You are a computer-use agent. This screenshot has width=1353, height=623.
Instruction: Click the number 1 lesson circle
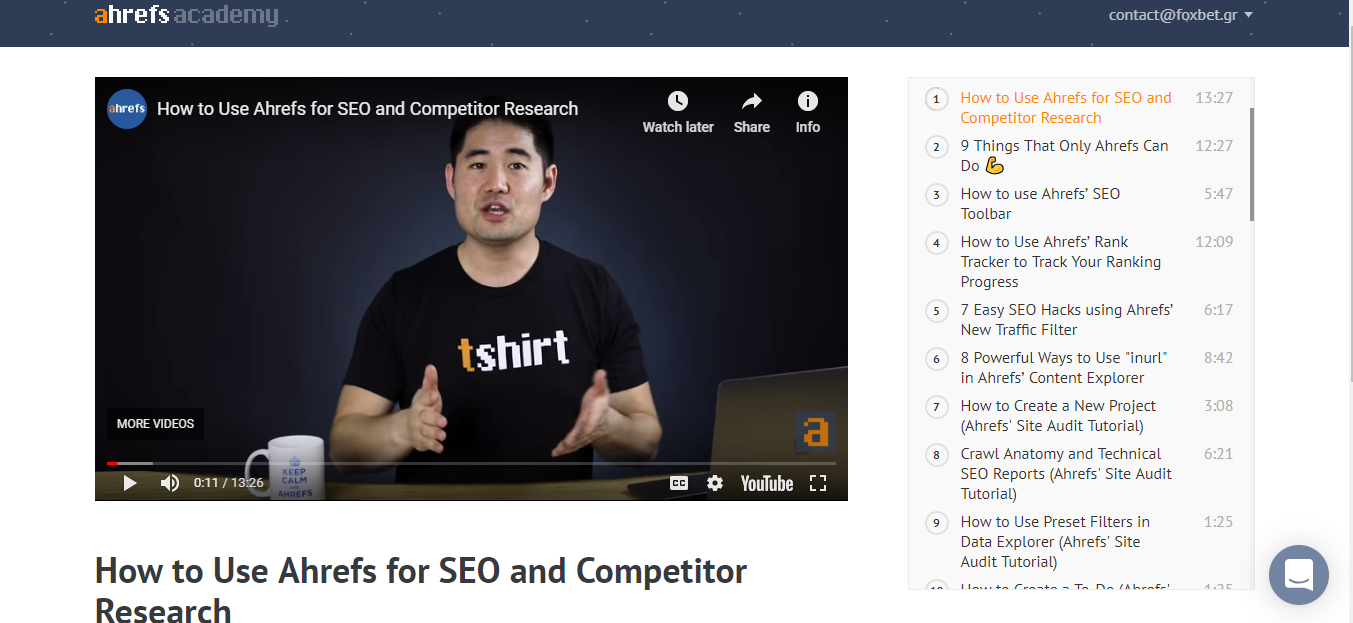click(x=937, y=98)
